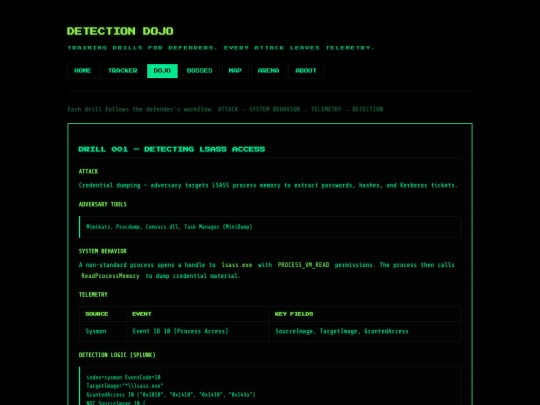Open the MAP tab
The width and height of the screenshot is (540, 405).
pyautogui.click(x=235, y=71)
